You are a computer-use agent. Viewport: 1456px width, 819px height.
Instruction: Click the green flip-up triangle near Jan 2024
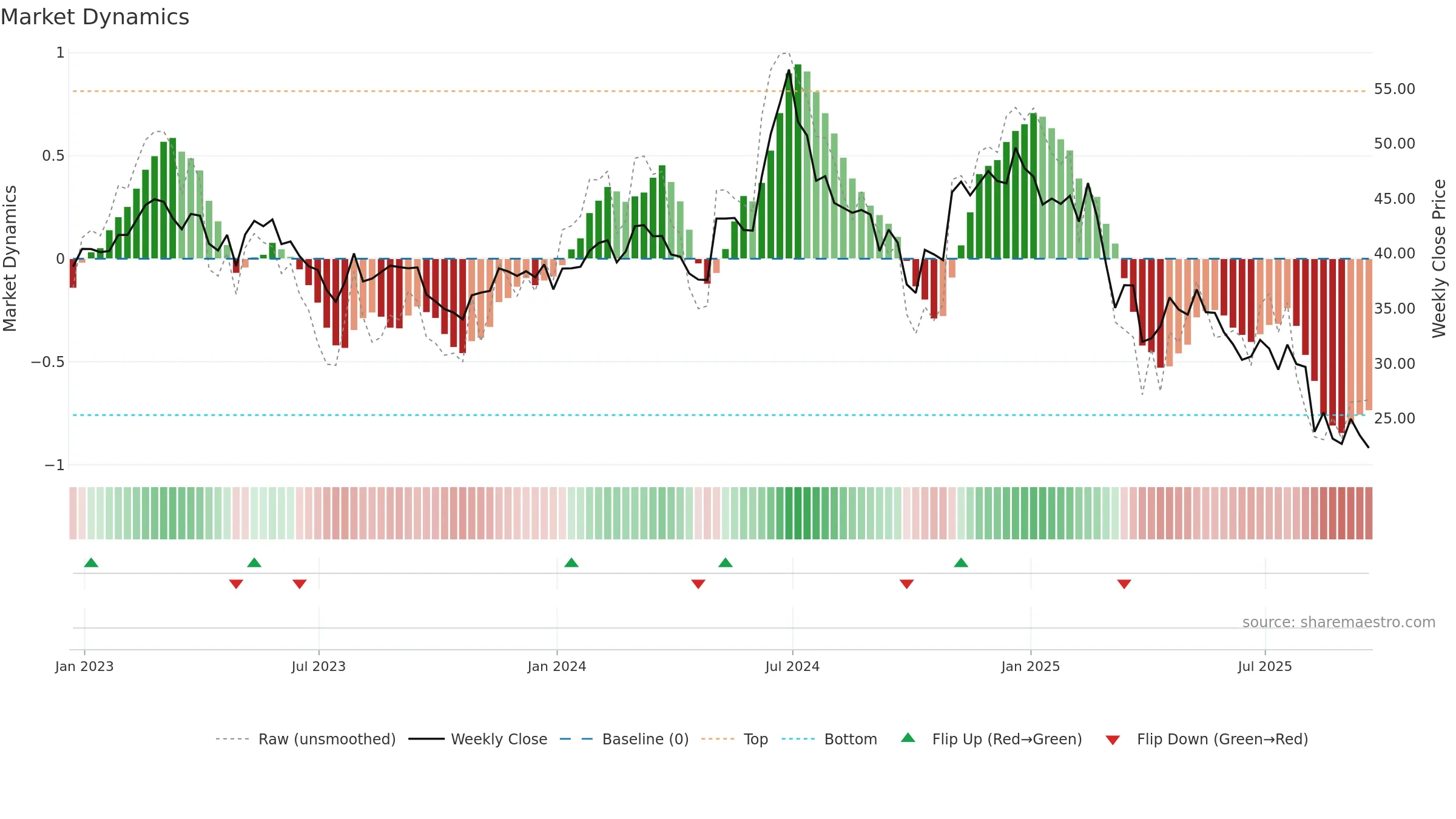tap(571, 562)
